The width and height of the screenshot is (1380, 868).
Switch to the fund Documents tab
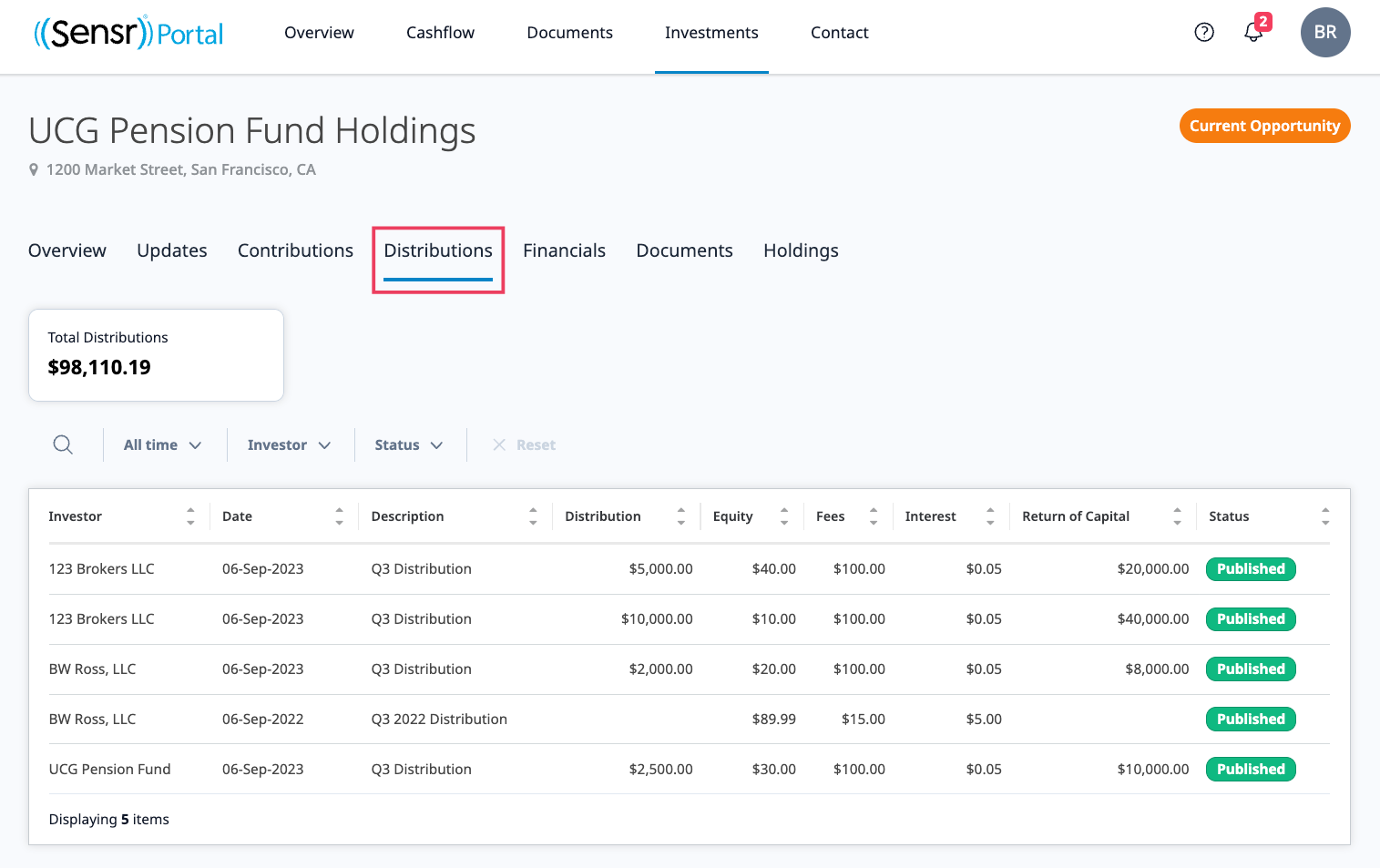[x=684, y=250]
